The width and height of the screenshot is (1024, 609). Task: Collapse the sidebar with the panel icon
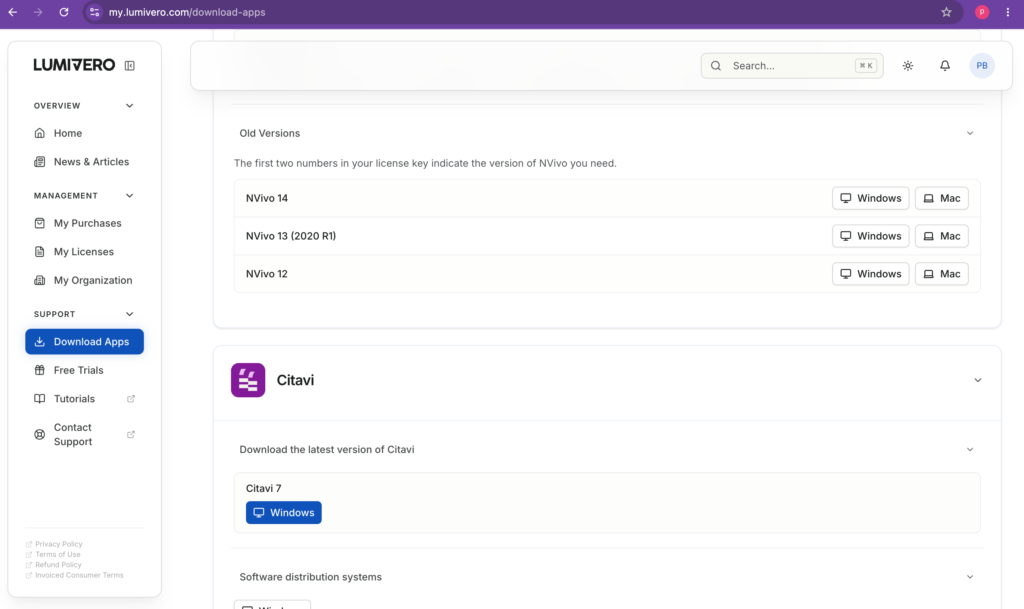(129, 65)
